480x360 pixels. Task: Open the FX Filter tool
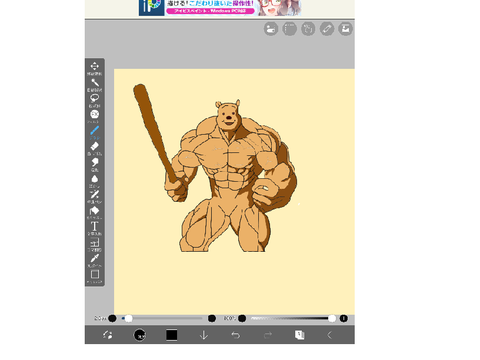[x=95, y=114]
